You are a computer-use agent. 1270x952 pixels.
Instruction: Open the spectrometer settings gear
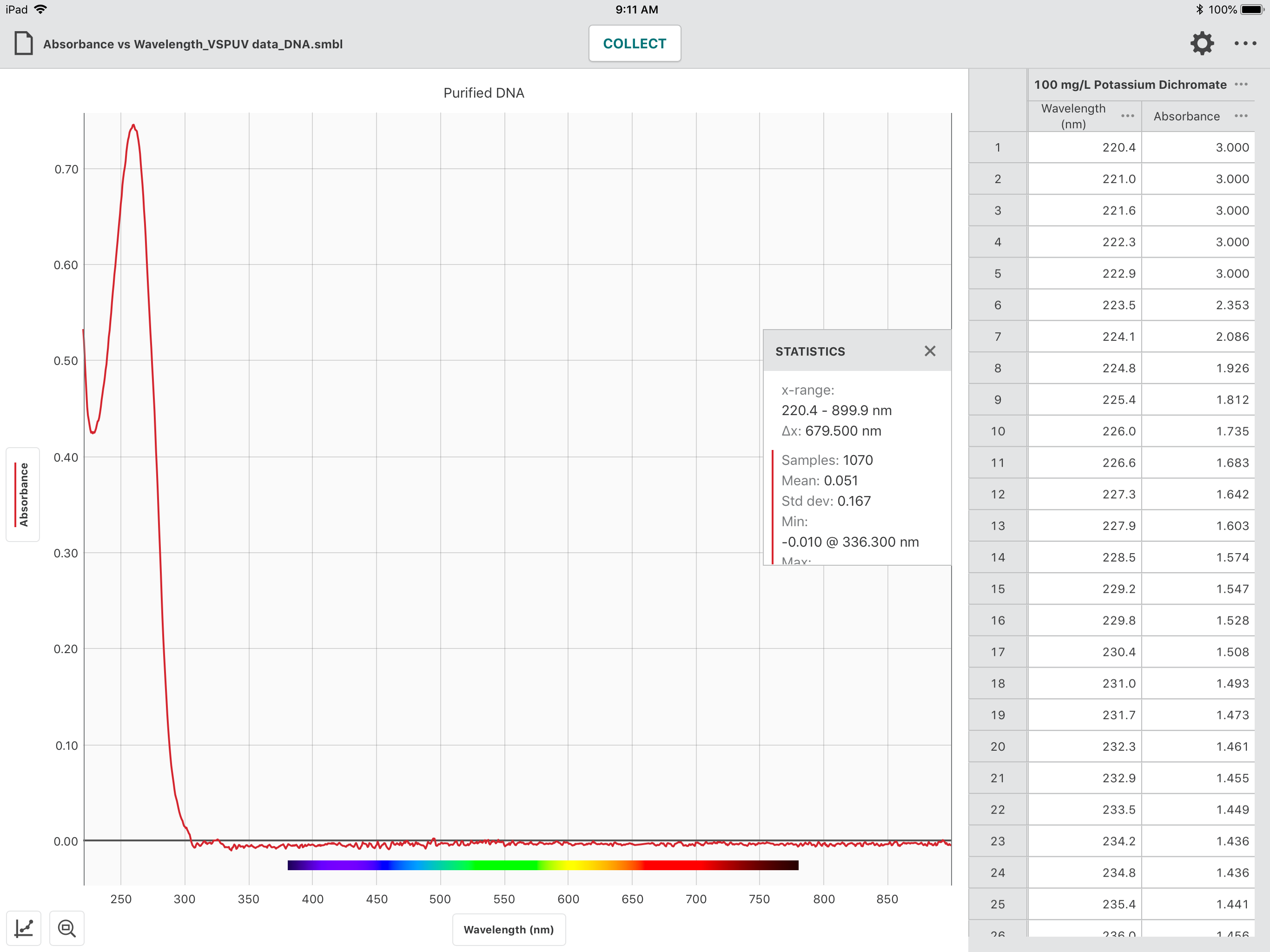click(1202, 44)
